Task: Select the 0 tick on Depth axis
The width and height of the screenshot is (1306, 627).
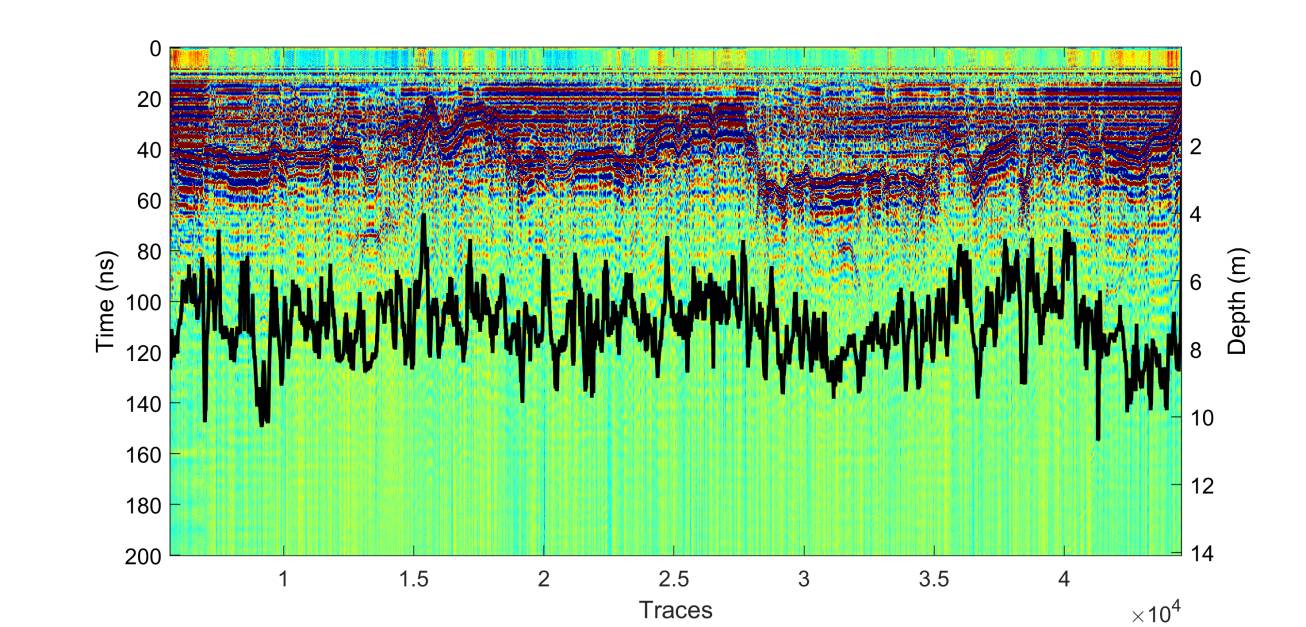Action: [1197, 79]
